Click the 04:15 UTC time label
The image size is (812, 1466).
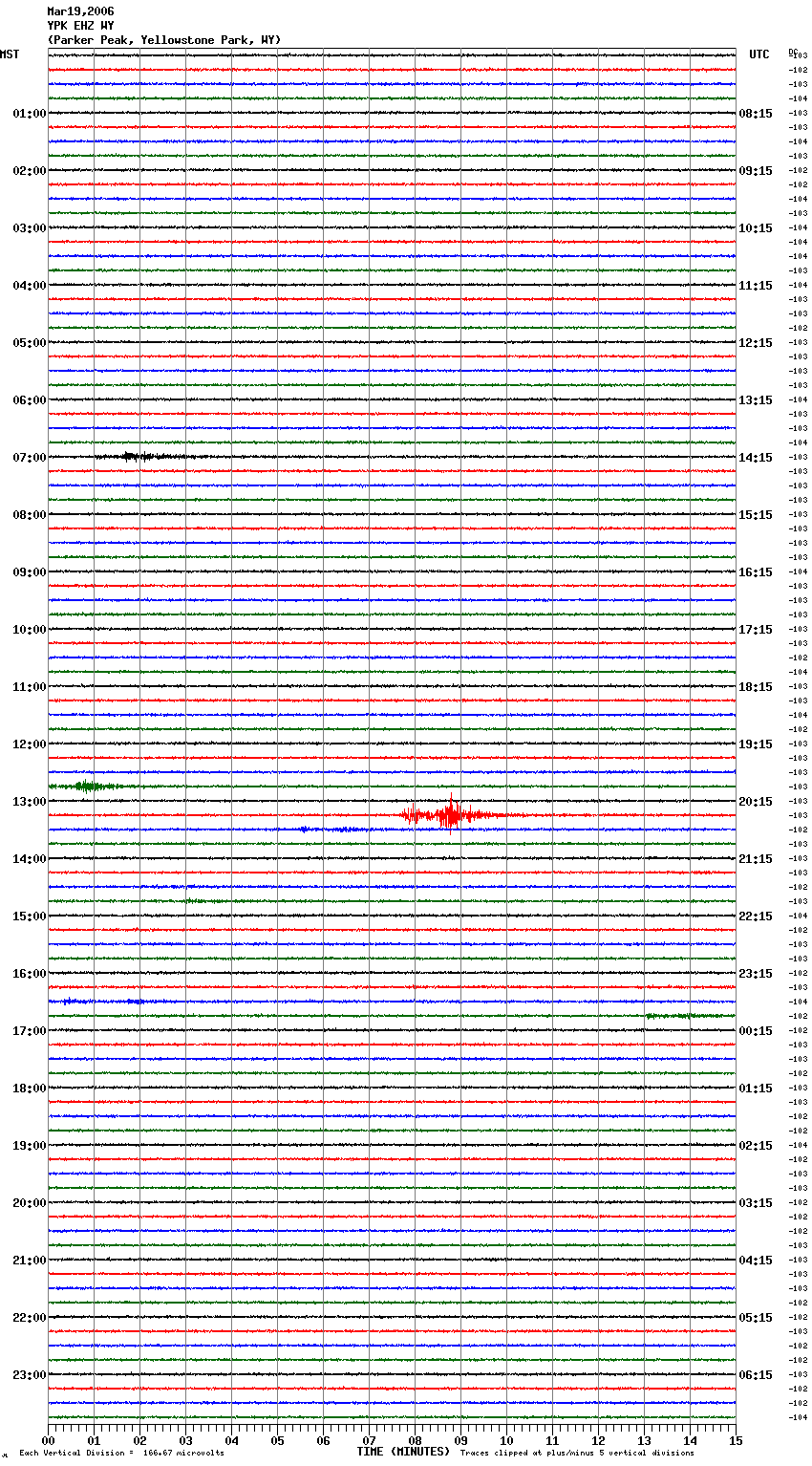756,1261
